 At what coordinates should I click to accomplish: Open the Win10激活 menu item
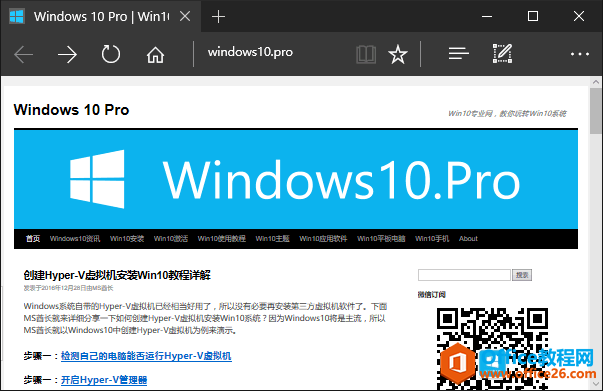point(171,239)
